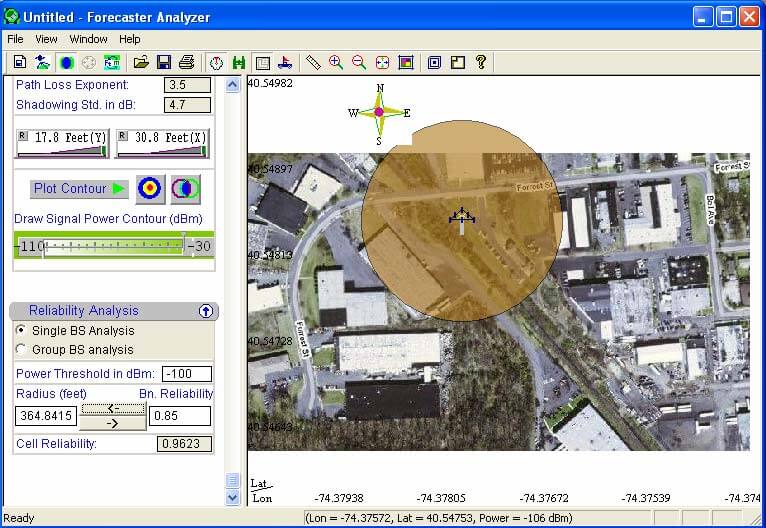Click the left arrow radius button
This screenshot has width=766, height=528.
113,408
